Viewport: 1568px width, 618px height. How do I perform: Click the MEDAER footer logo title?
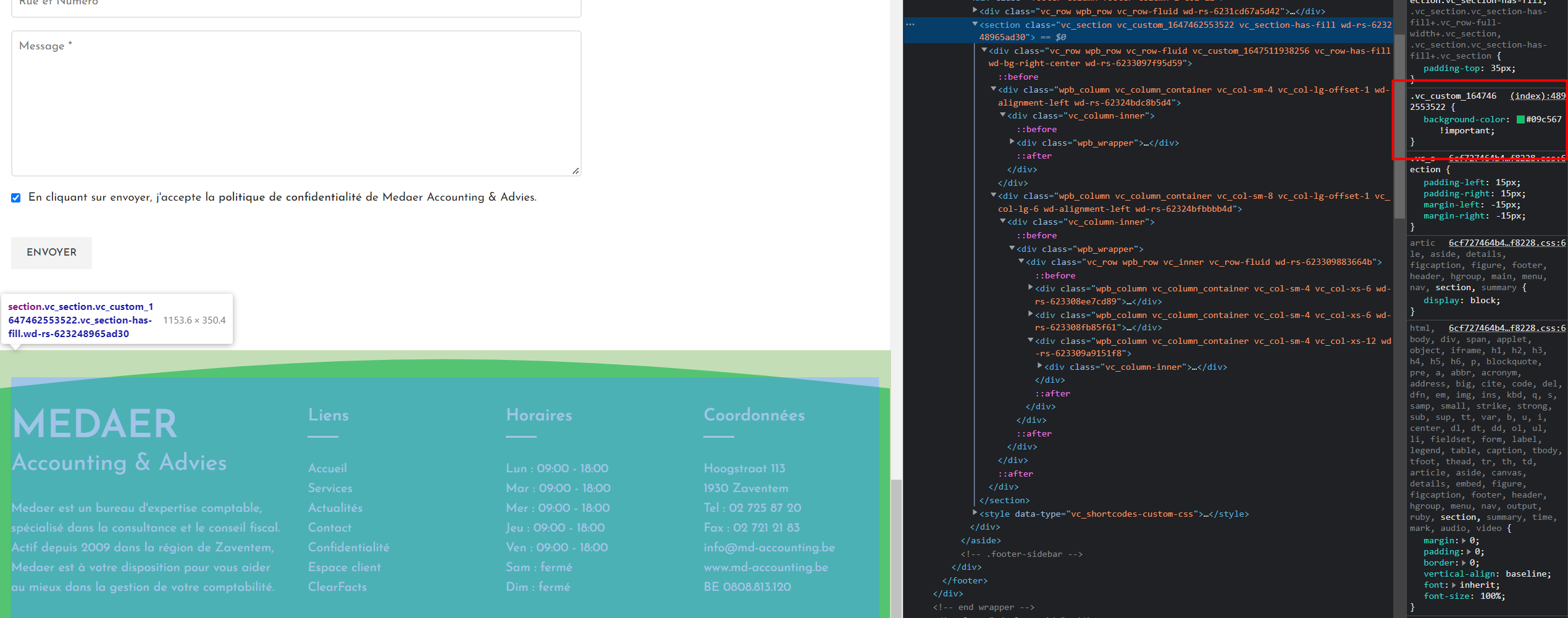95,424
